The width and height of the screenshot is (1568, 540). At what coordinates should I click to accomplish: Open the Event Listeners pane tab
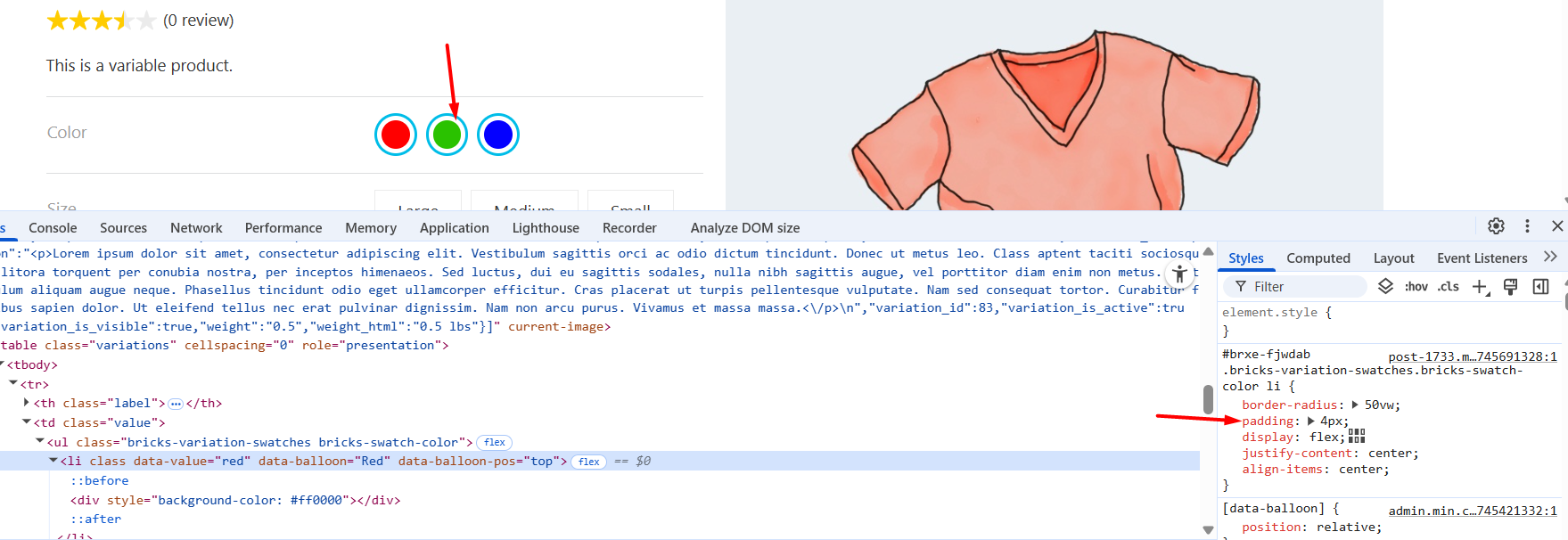(x=1482, y=258)
